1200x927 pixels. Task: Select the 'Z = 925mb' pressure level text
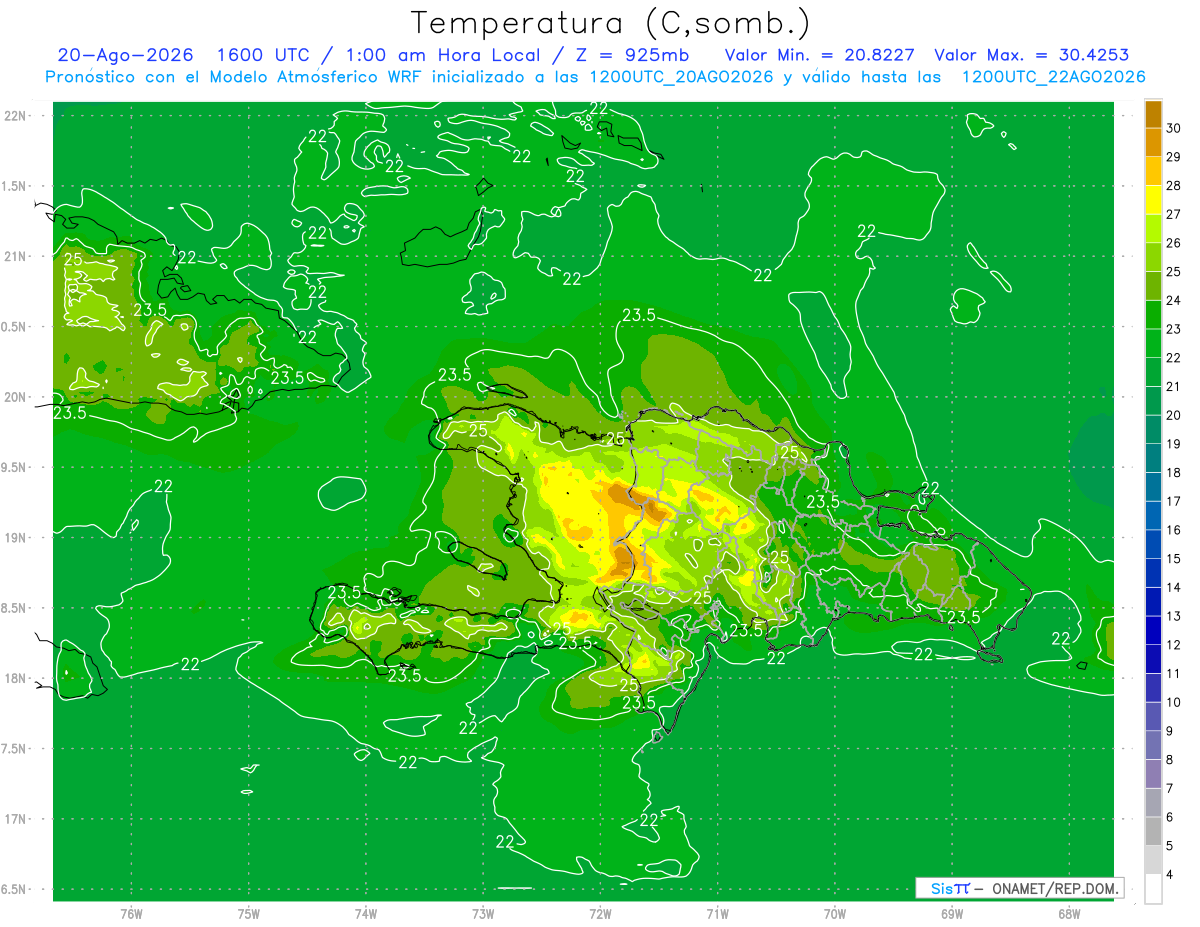634,56
